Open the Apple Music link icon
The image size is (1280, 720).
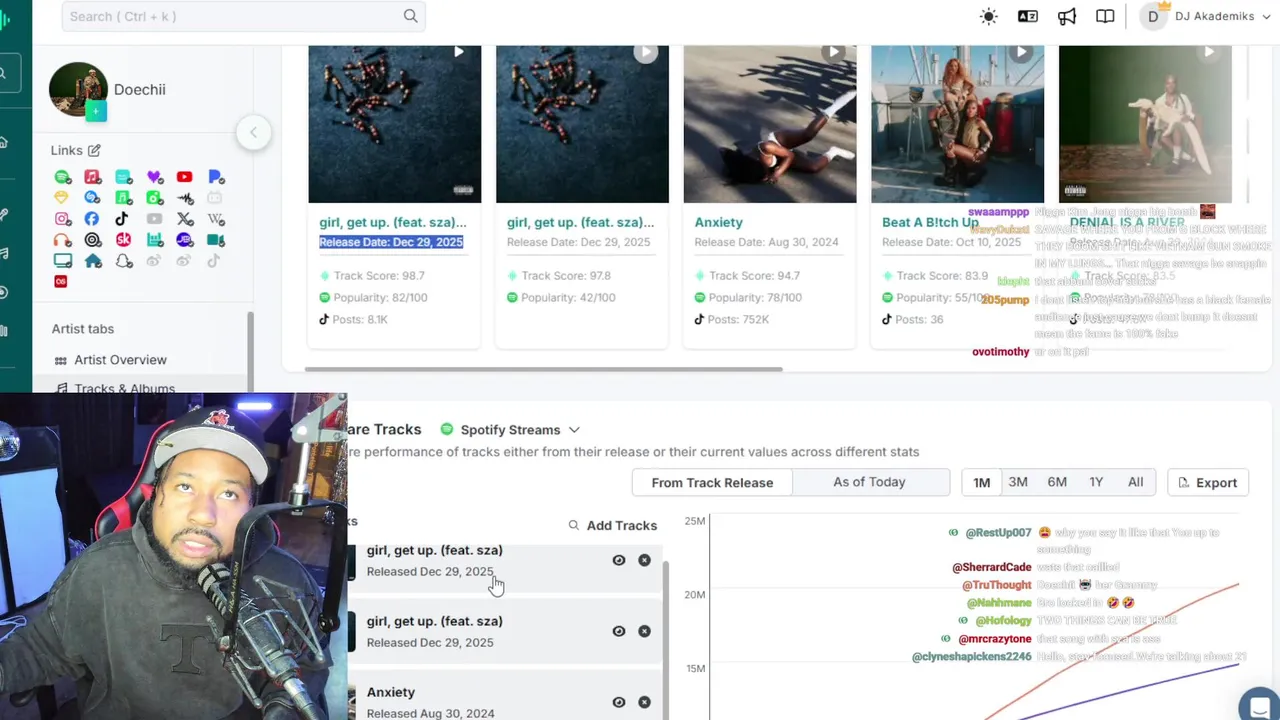(92, 177)
